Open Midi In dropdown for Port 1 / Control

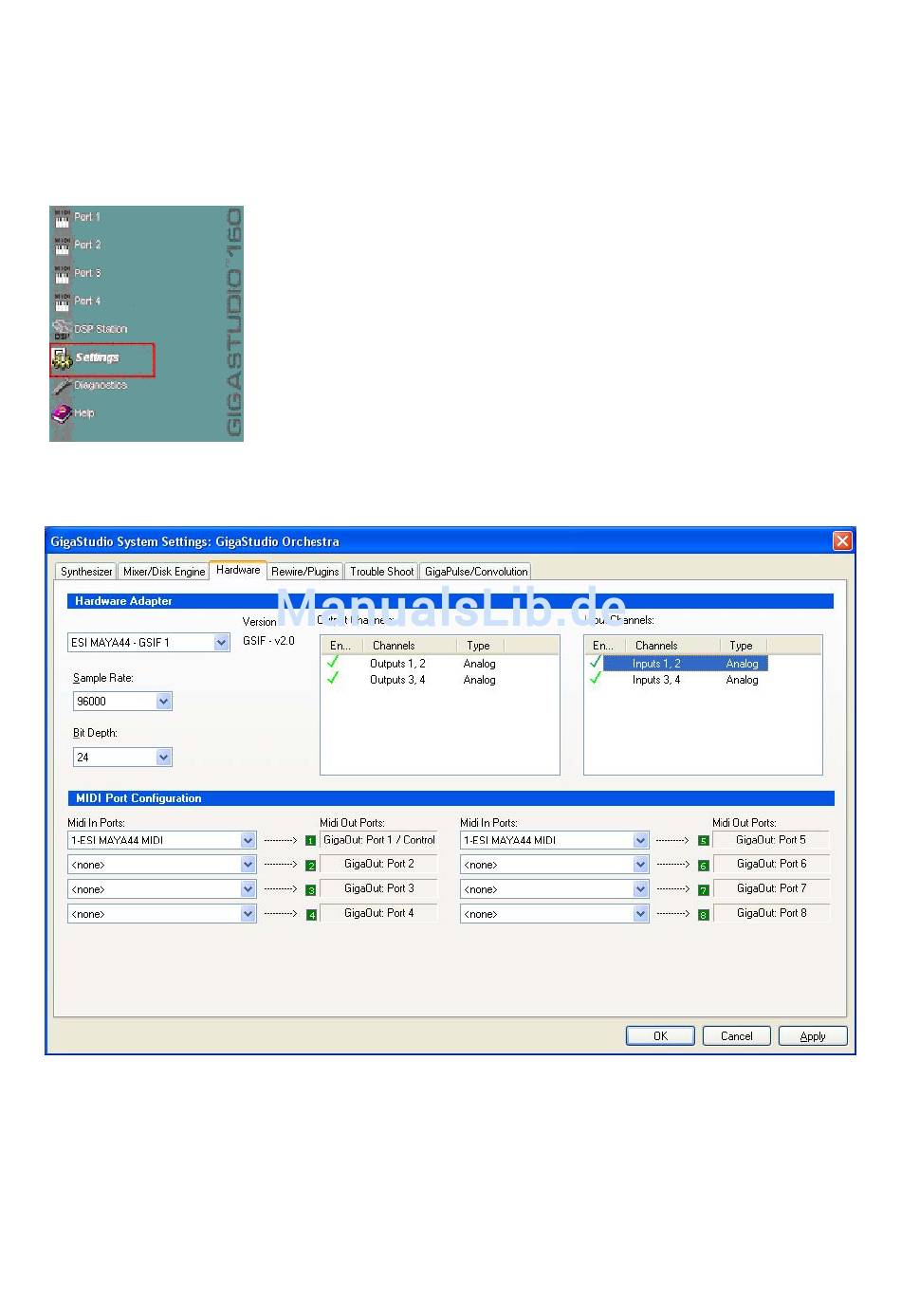[x=248, y=840]
